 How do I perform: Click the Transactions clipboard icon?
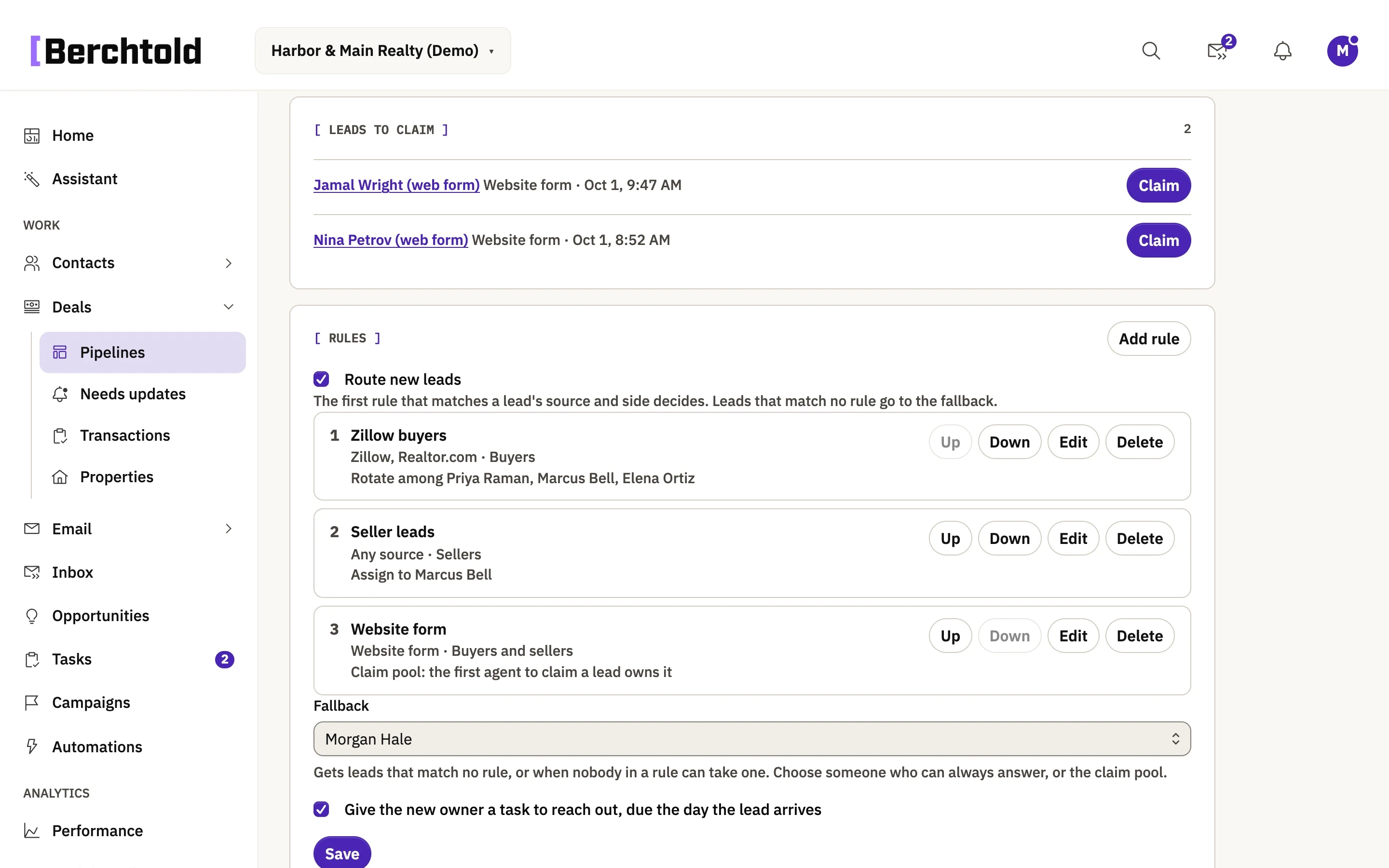[x=60, y=436]
